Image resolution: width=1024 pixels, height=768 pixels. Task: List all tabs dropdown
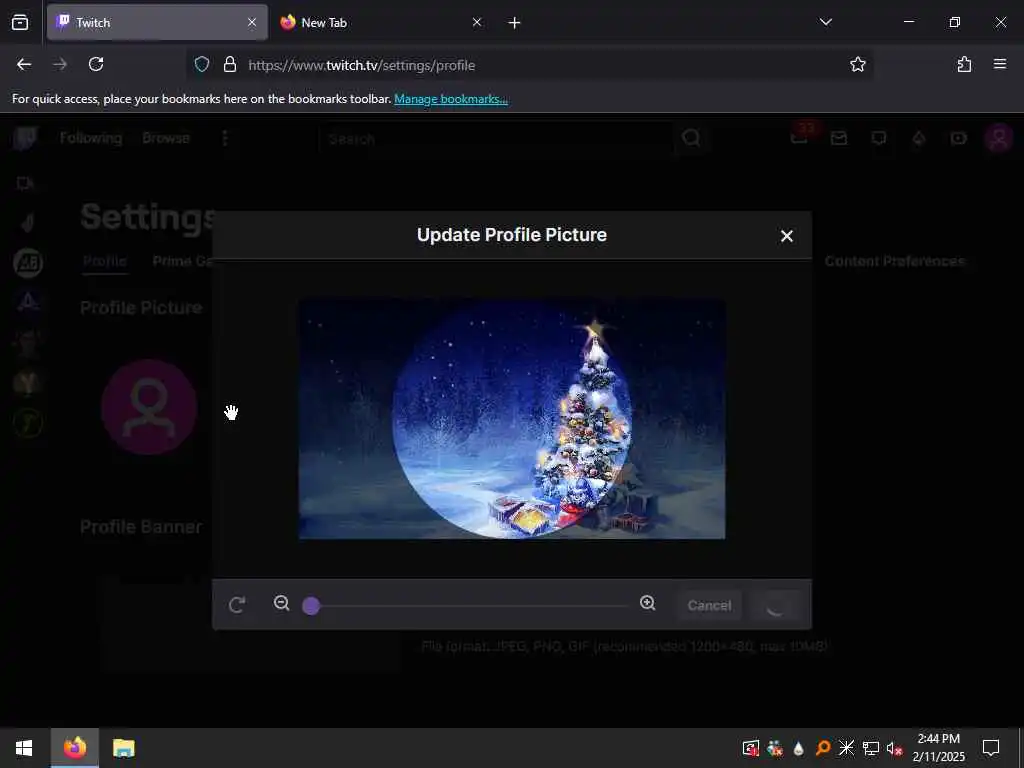point(825,22)
